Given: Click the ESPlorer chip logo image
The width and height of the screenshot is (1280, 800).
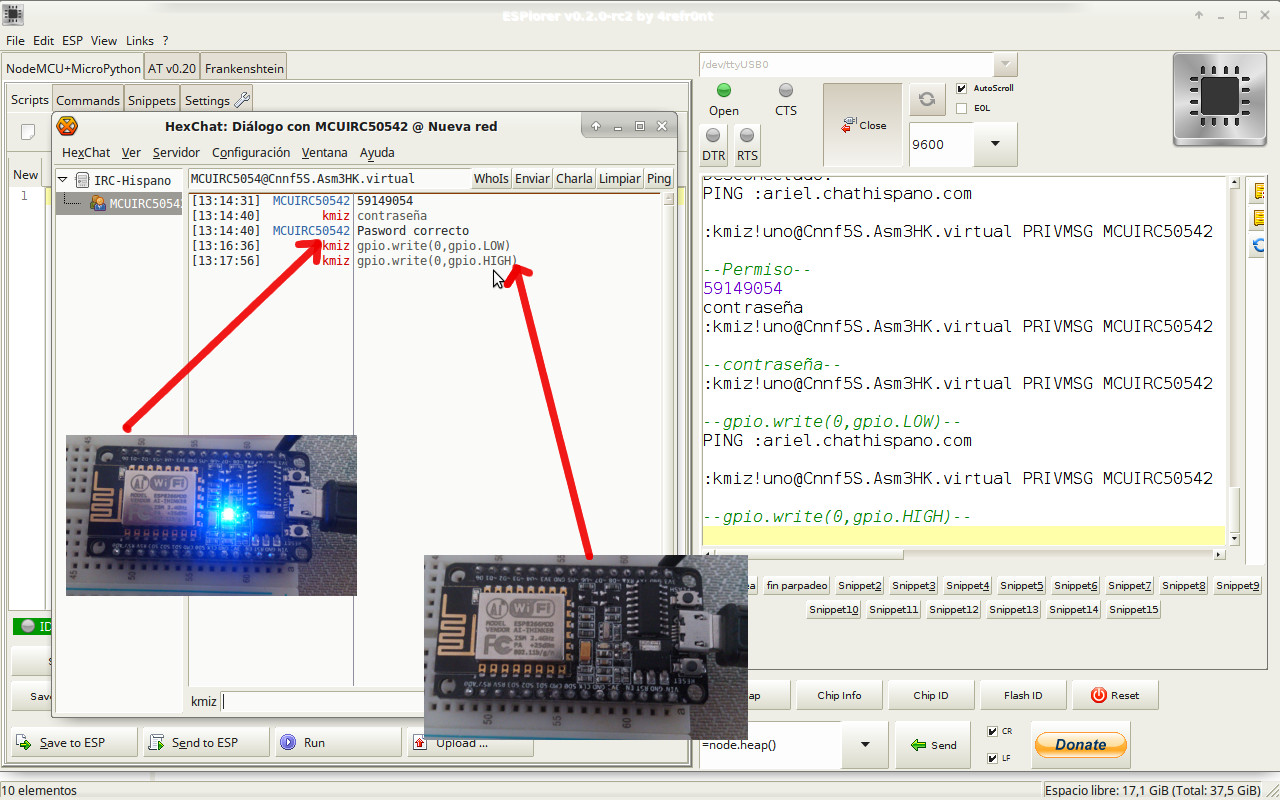Looking at the screenshot, I should [x=1221, y=98].
